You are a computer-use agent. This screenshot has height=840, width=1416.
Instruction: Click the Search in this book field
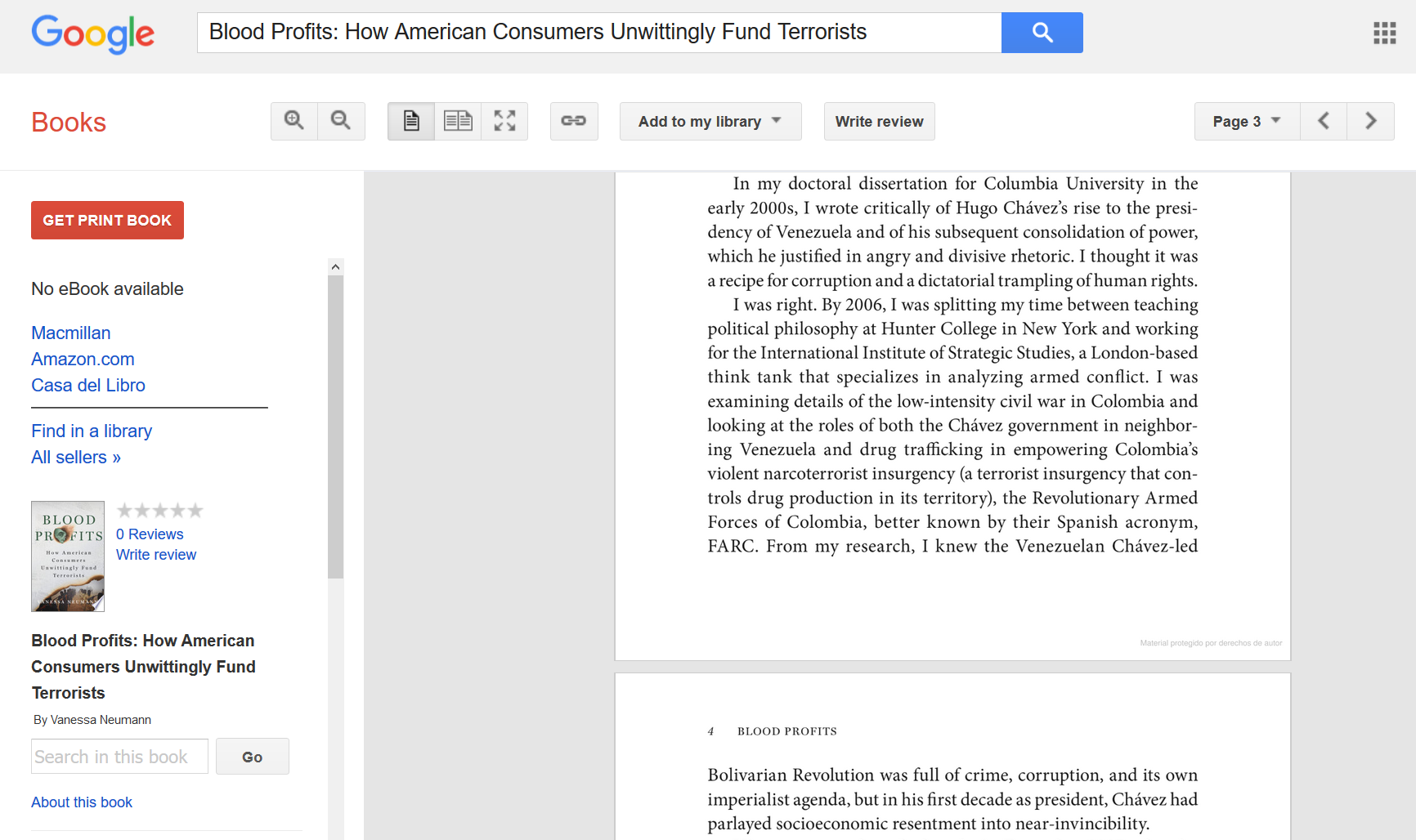[x=119, y=756]
